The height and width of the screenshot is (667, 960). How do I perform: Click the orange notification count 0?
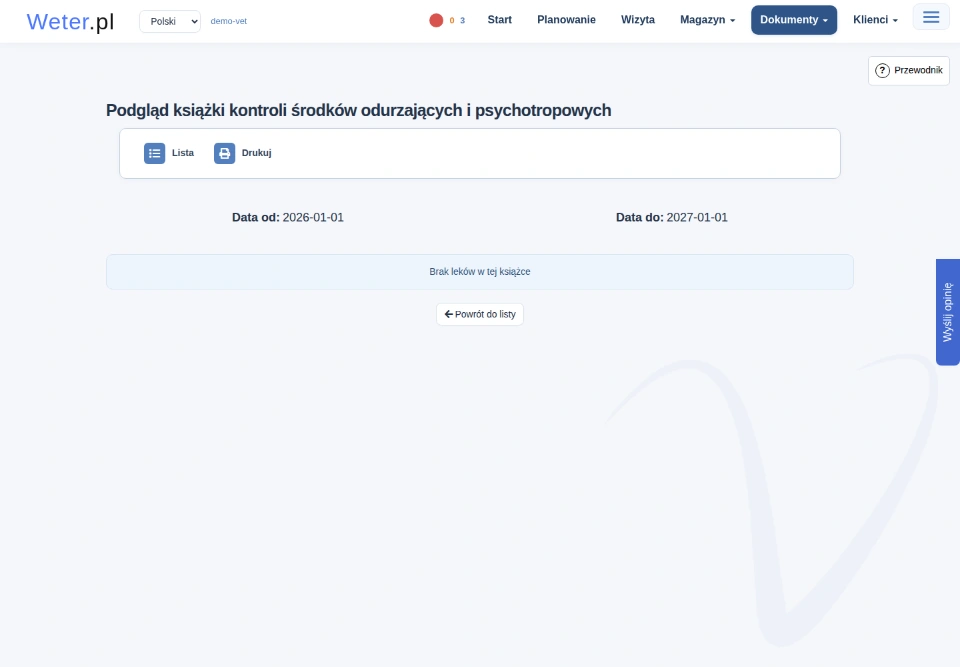click(452, 20)
